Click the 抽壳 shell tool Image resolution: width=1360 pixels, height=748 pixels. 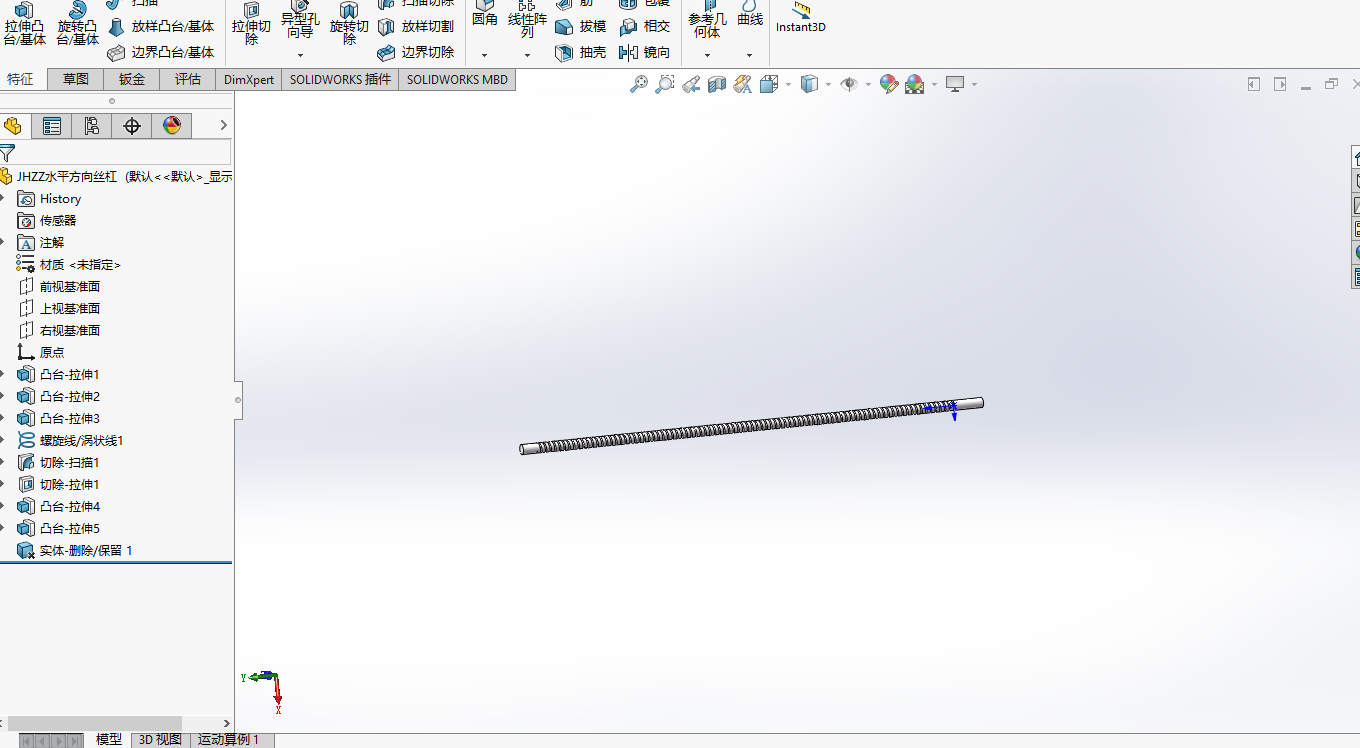(x=581, y=52)
